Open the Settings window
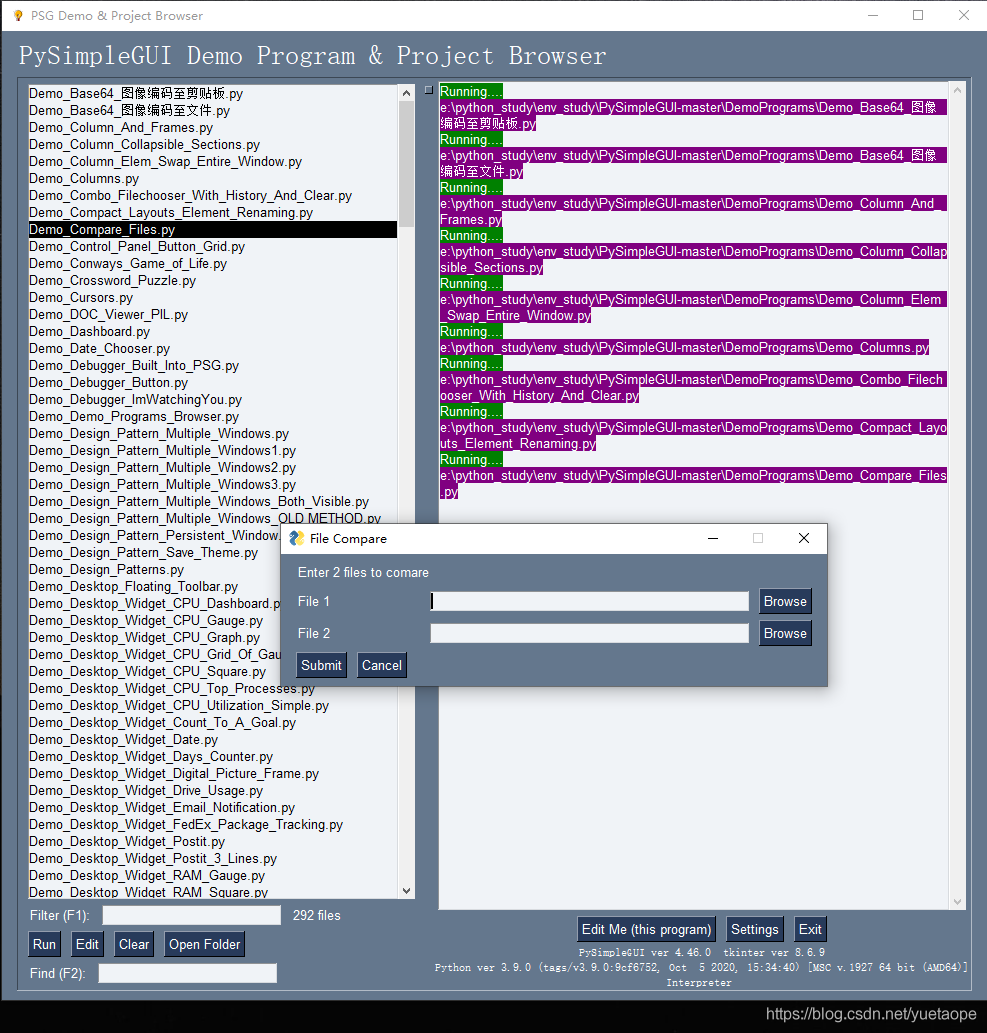The width and height of the screenshot is (987, 1033). pyautogui.click(x=754, y=930)
